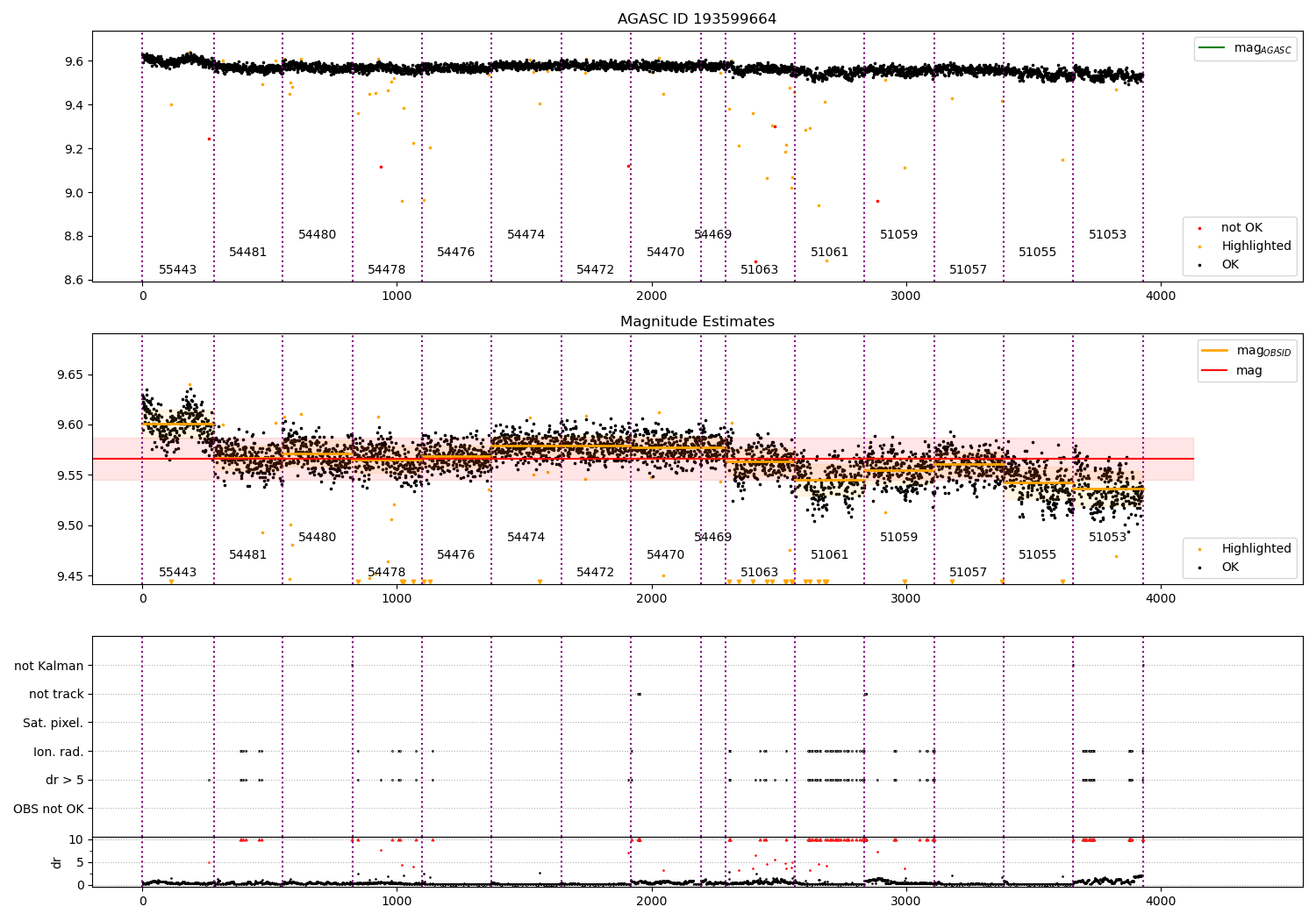1316x921 pixels.
Task: Click OBSID label 51061 in top plot
Action: click(x=829, y=253)
